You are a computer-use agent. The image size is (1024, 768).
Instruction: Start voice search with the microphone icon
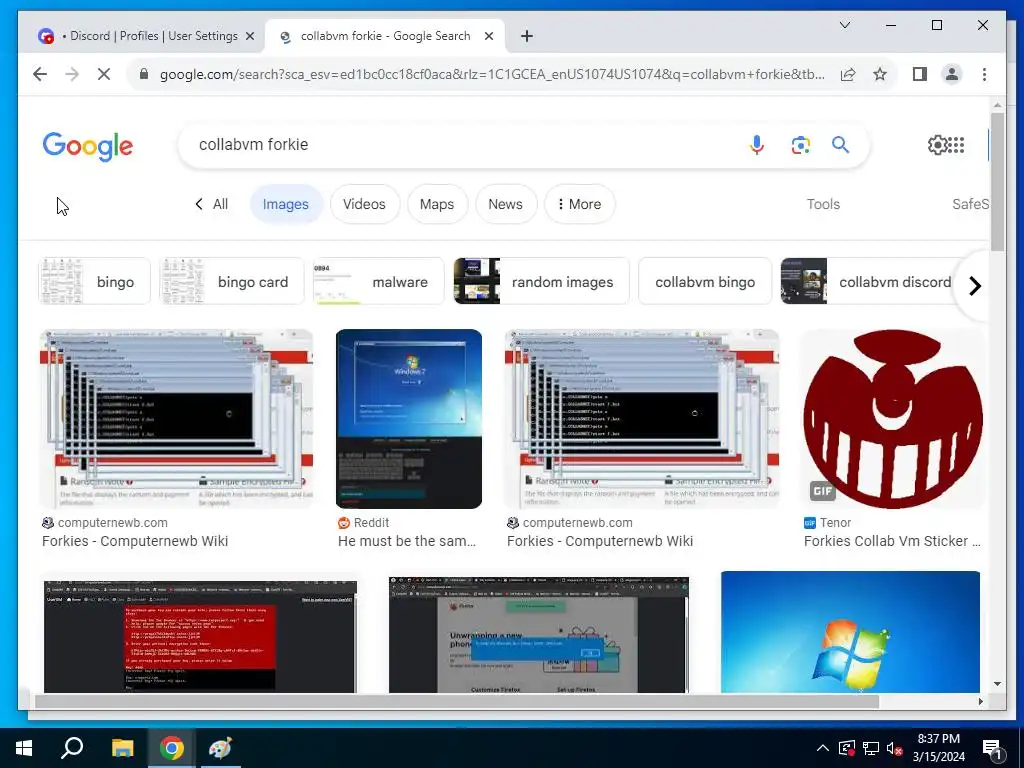click(757, 144)
